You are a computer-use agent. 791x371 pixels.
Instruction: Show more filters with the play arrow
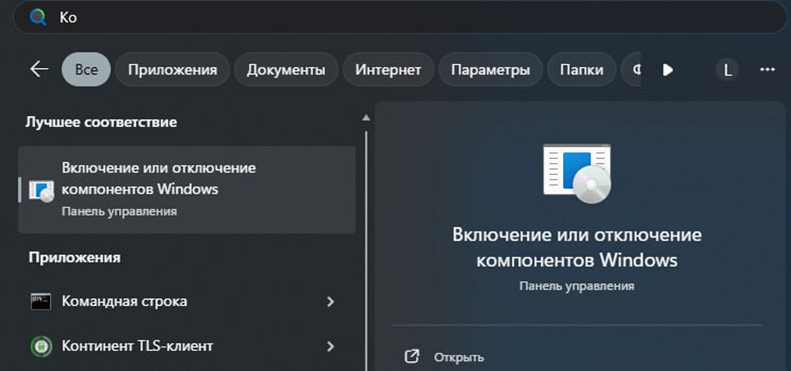click(668, 70)
